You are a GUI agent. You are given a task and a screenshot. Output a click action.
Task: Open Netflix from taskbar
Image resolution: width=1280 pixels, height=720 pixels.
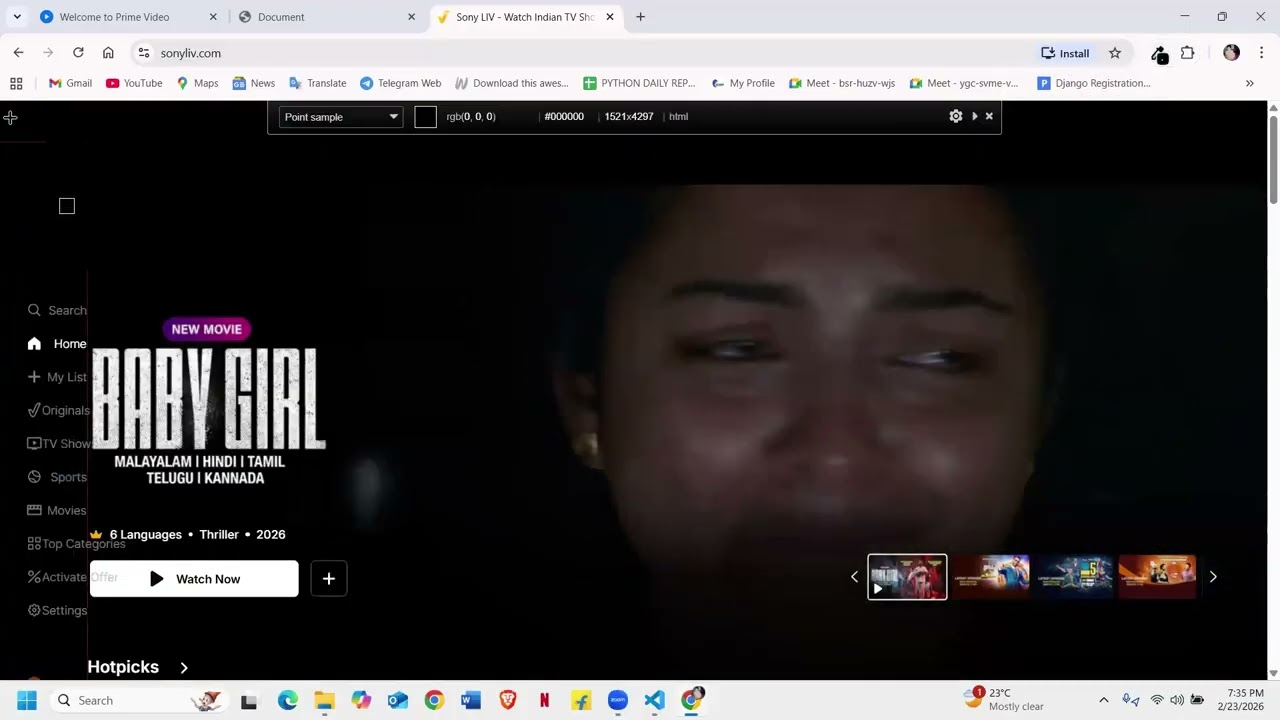[544, 700]
